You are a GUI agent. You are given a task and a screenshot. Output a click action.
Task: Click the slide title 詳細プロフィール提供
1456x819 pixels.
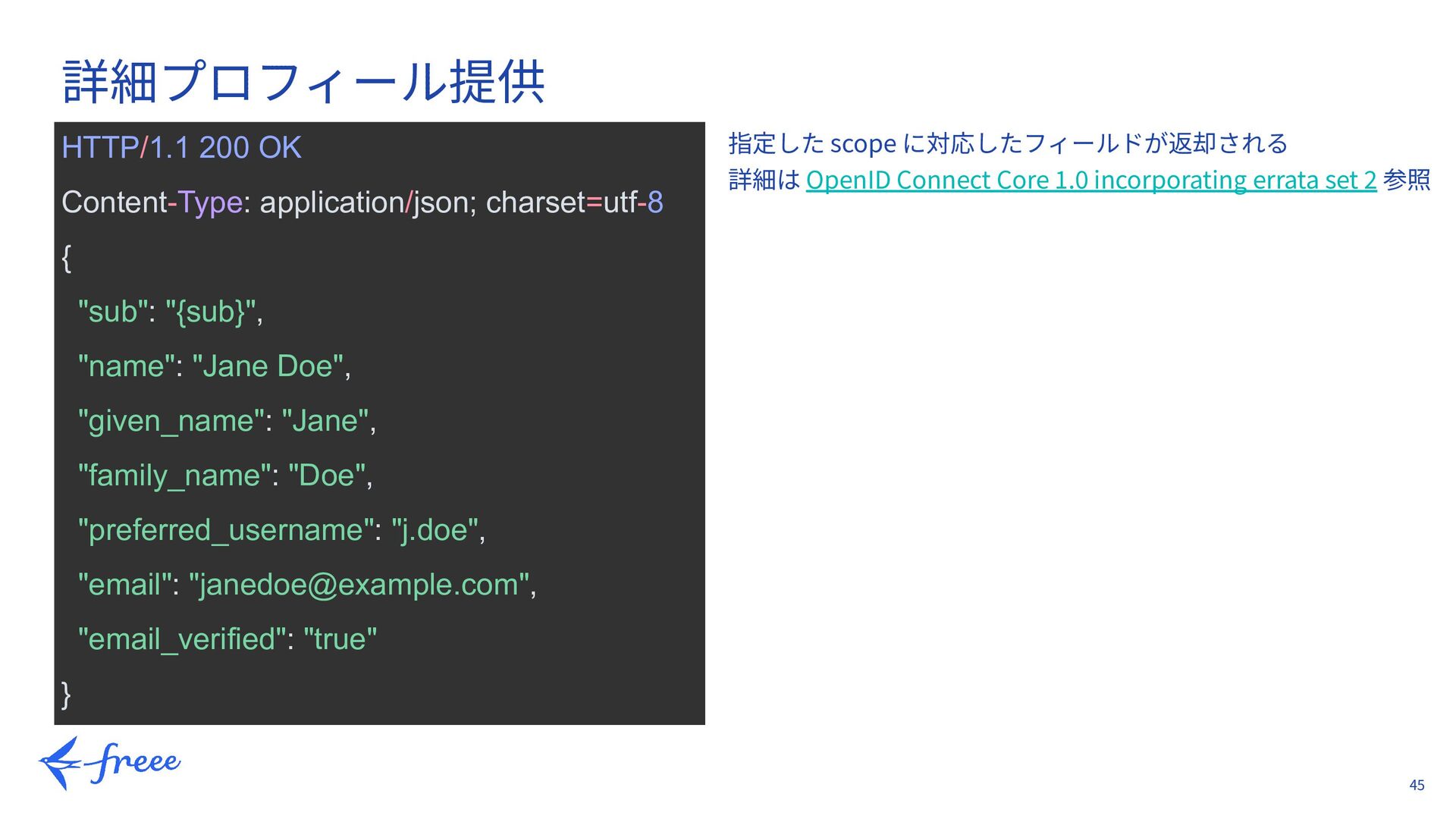tap(303, 82)
